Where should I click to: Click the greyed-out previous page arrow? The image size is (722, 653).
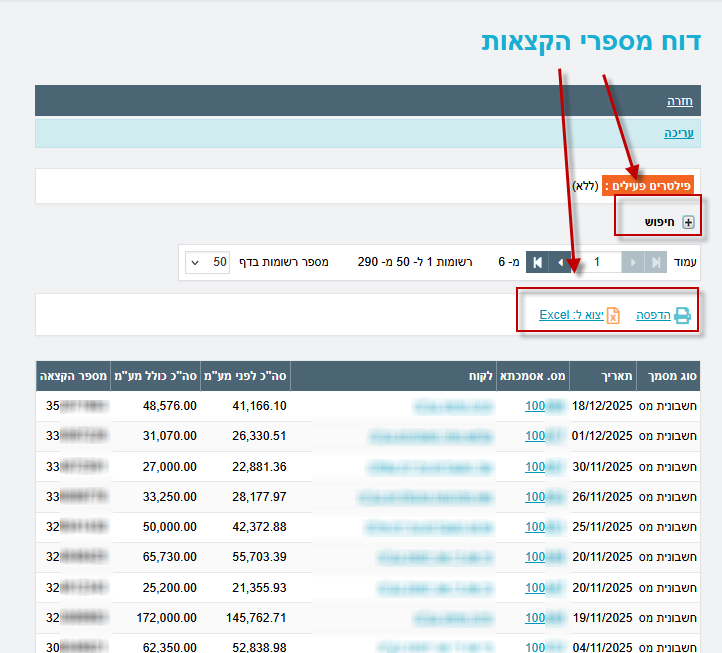click(x=633, y=262)
